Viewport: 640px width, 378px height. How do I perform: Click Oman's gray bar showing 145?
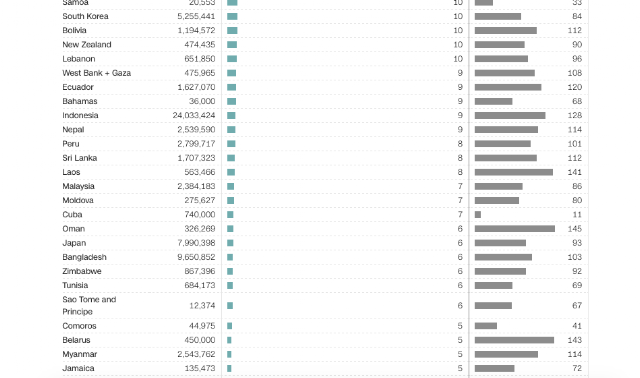(x=515, y=229)
